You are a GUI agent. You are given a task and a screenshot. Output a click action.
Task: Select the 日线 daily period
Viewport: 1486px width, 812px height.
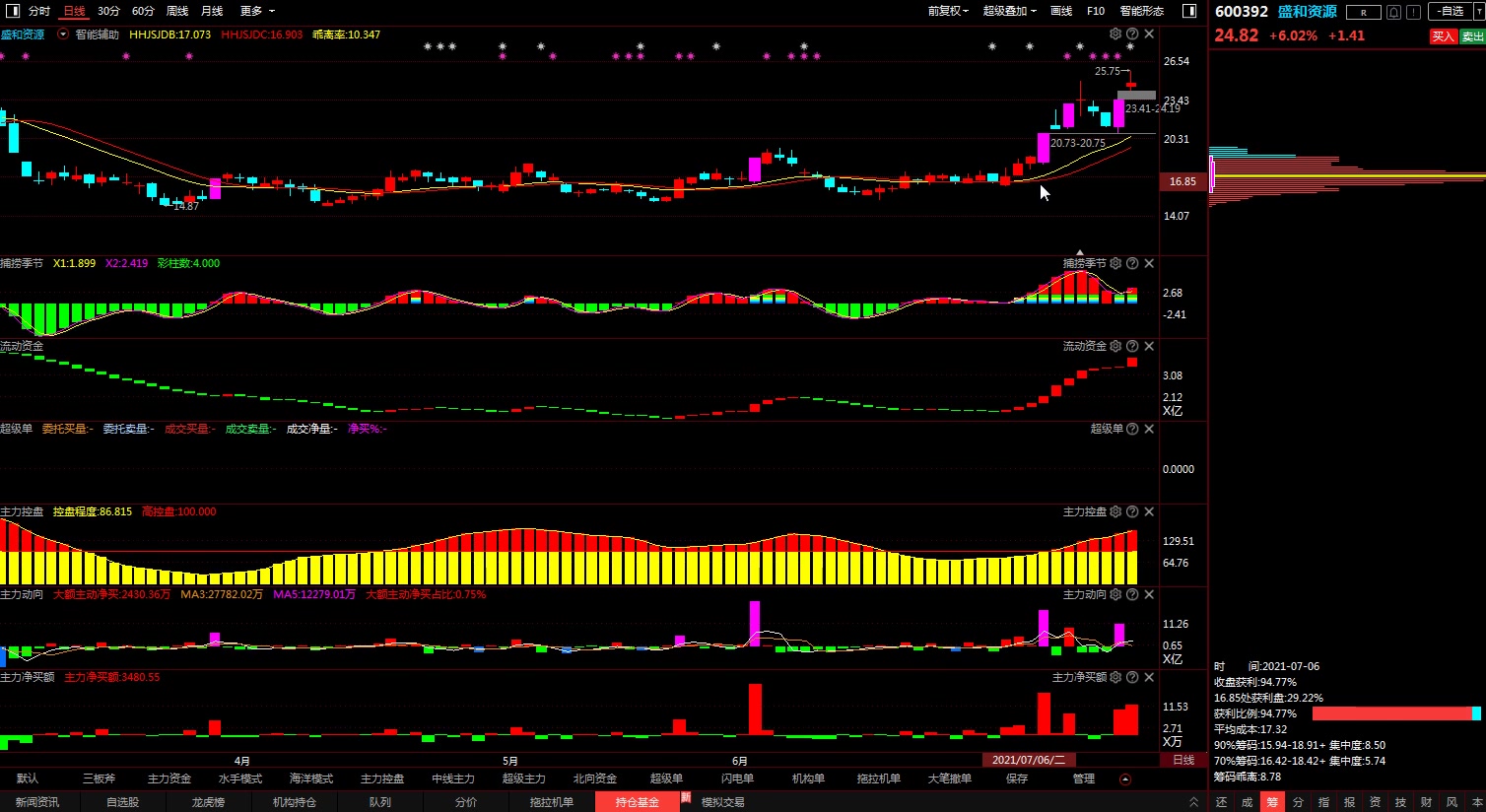pyautogui.click(x=74, y=11)
